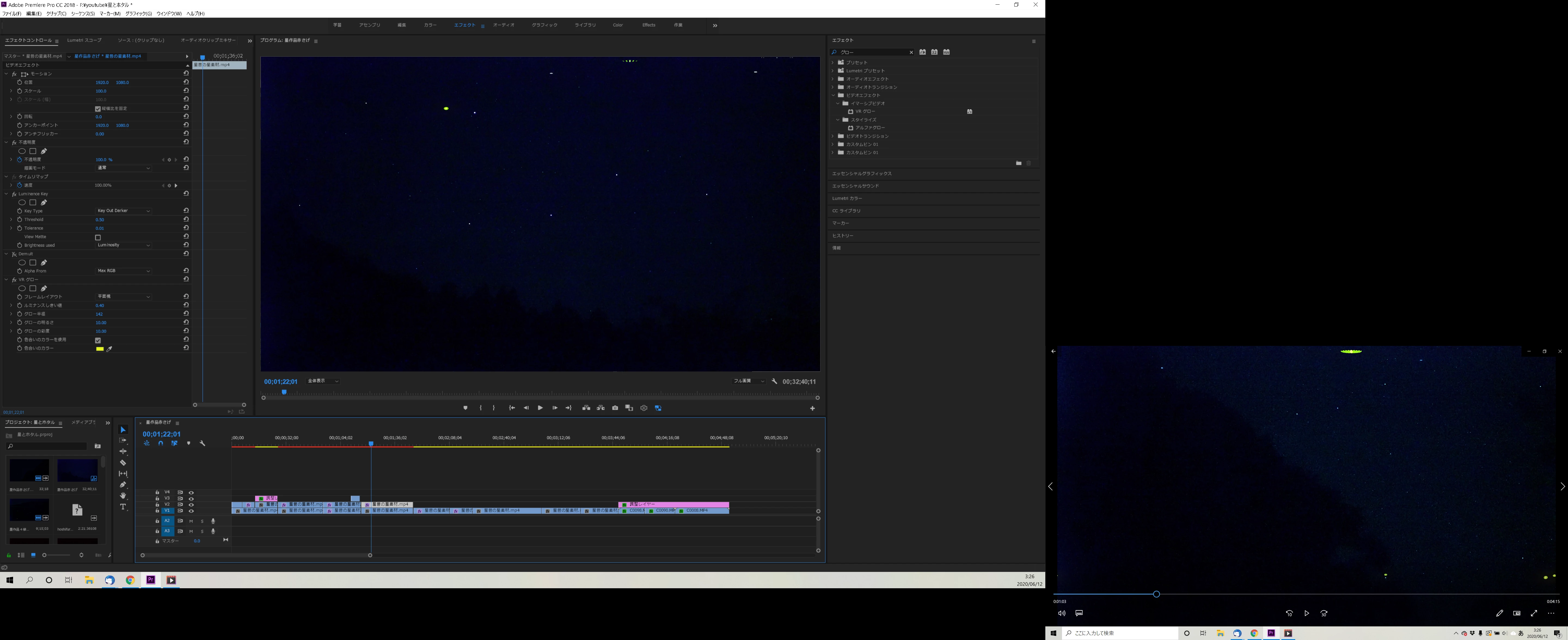Screen dimensions: 1568x640
Task: Select the Pen tool in tools panel
Action: (123, 485)
